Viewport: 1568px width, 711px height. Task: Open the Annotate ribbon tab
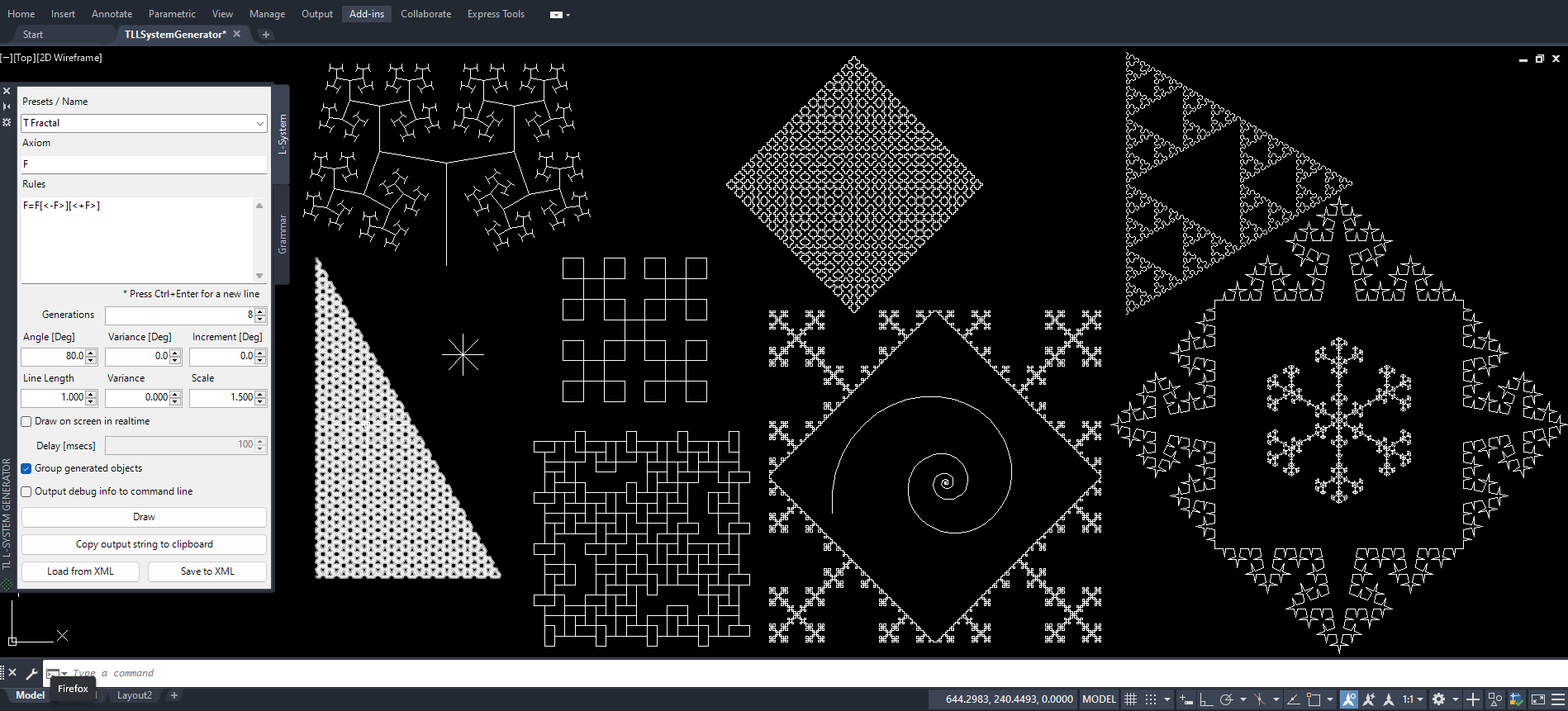pyautogui.click(x=112, y=14)
